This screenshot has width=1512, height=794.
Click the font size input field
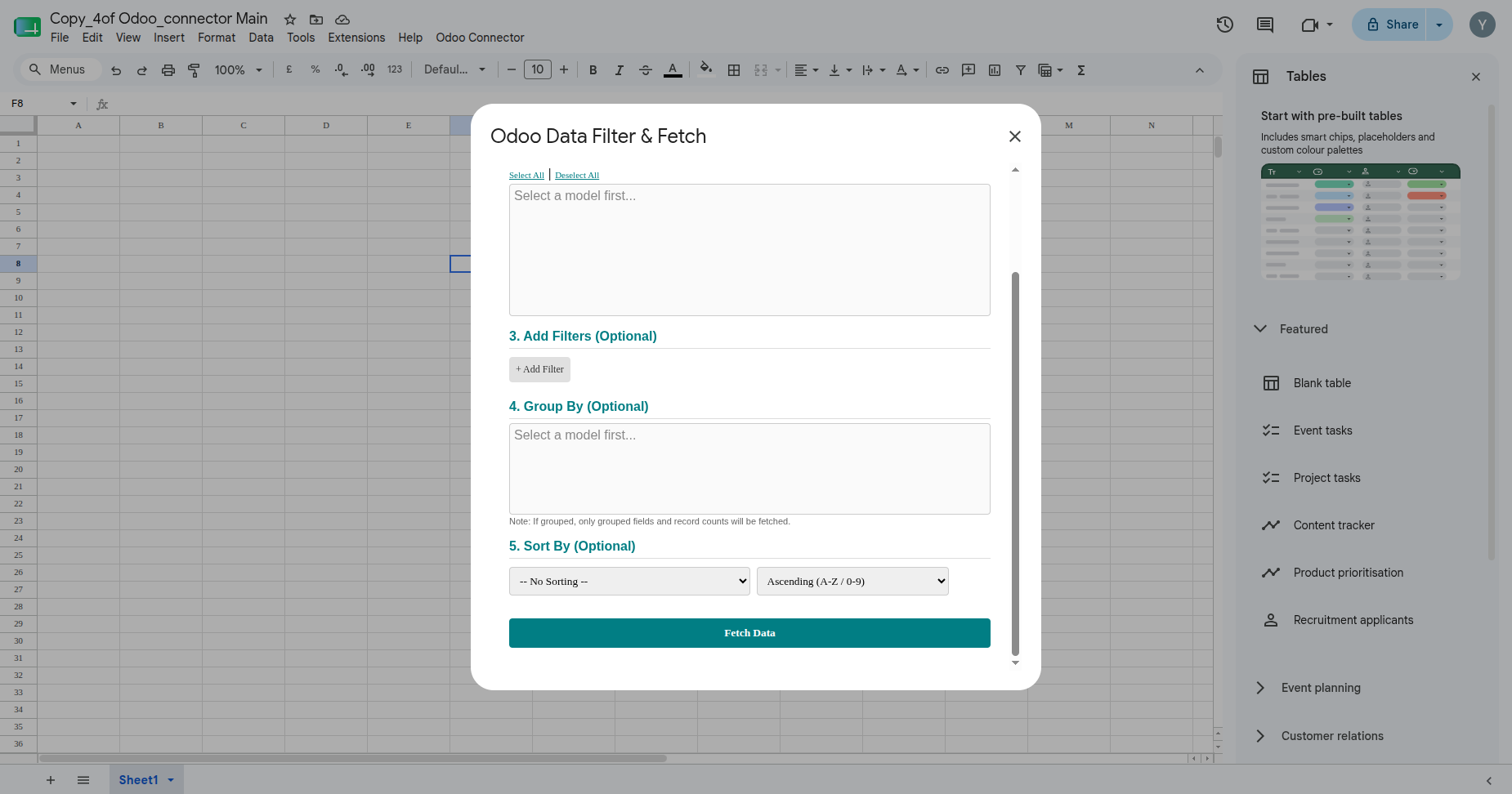click(538, 69)
